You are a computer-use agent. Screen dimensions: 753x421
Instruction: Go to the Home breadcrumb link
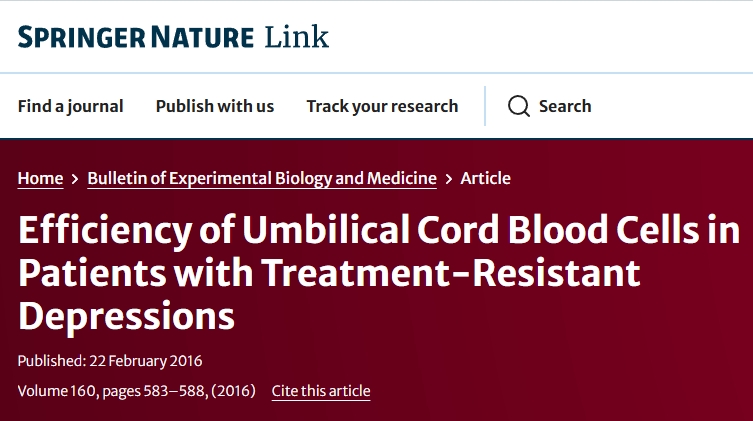[40, 178]
